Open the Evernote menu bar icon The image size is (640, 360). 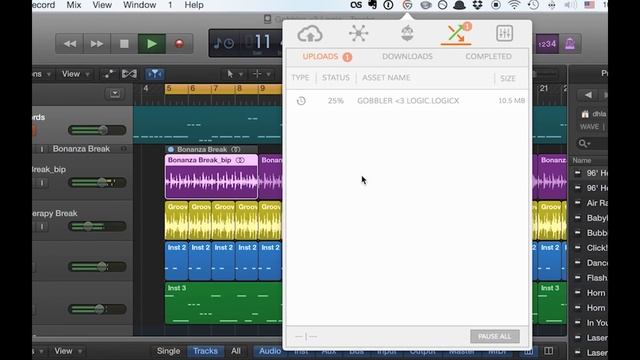[372, 5]
